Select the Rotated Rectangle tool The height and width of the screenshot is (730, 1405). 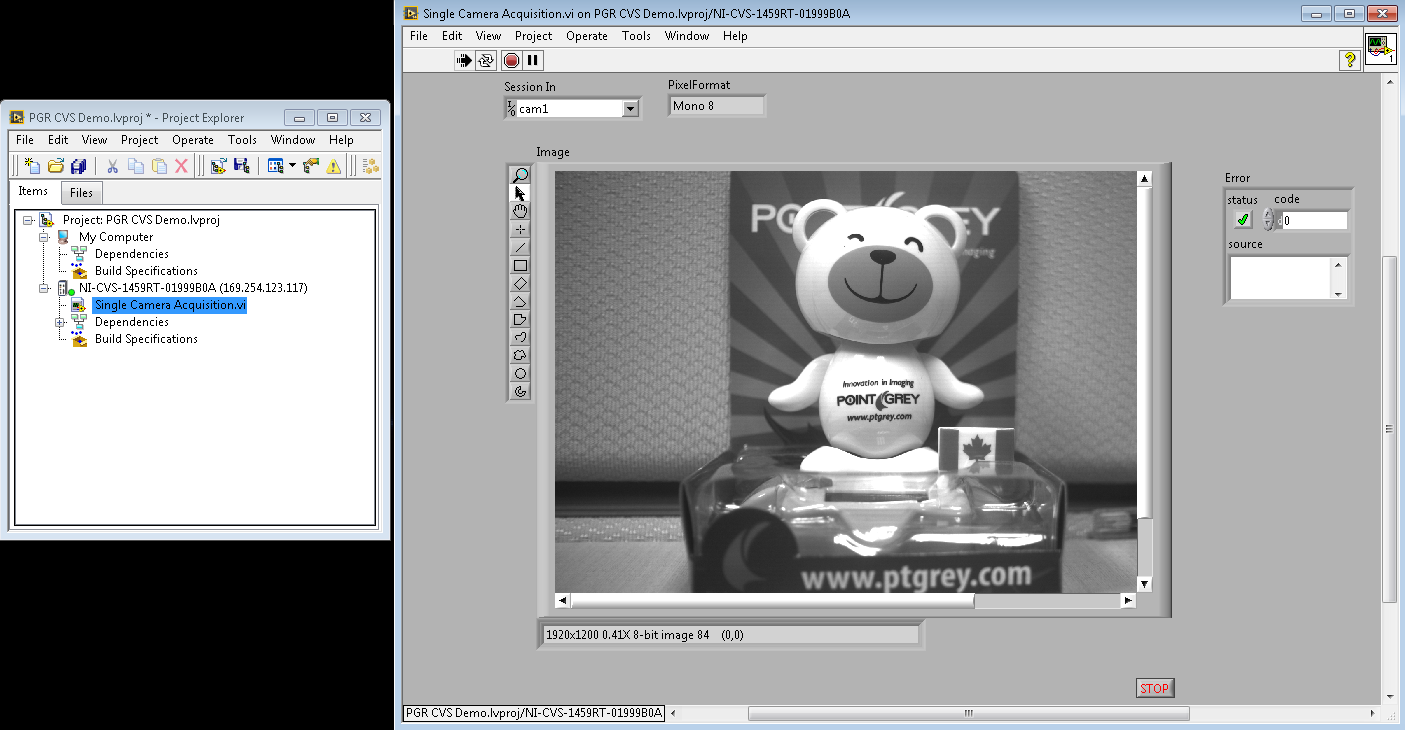(x=520, y=283)
